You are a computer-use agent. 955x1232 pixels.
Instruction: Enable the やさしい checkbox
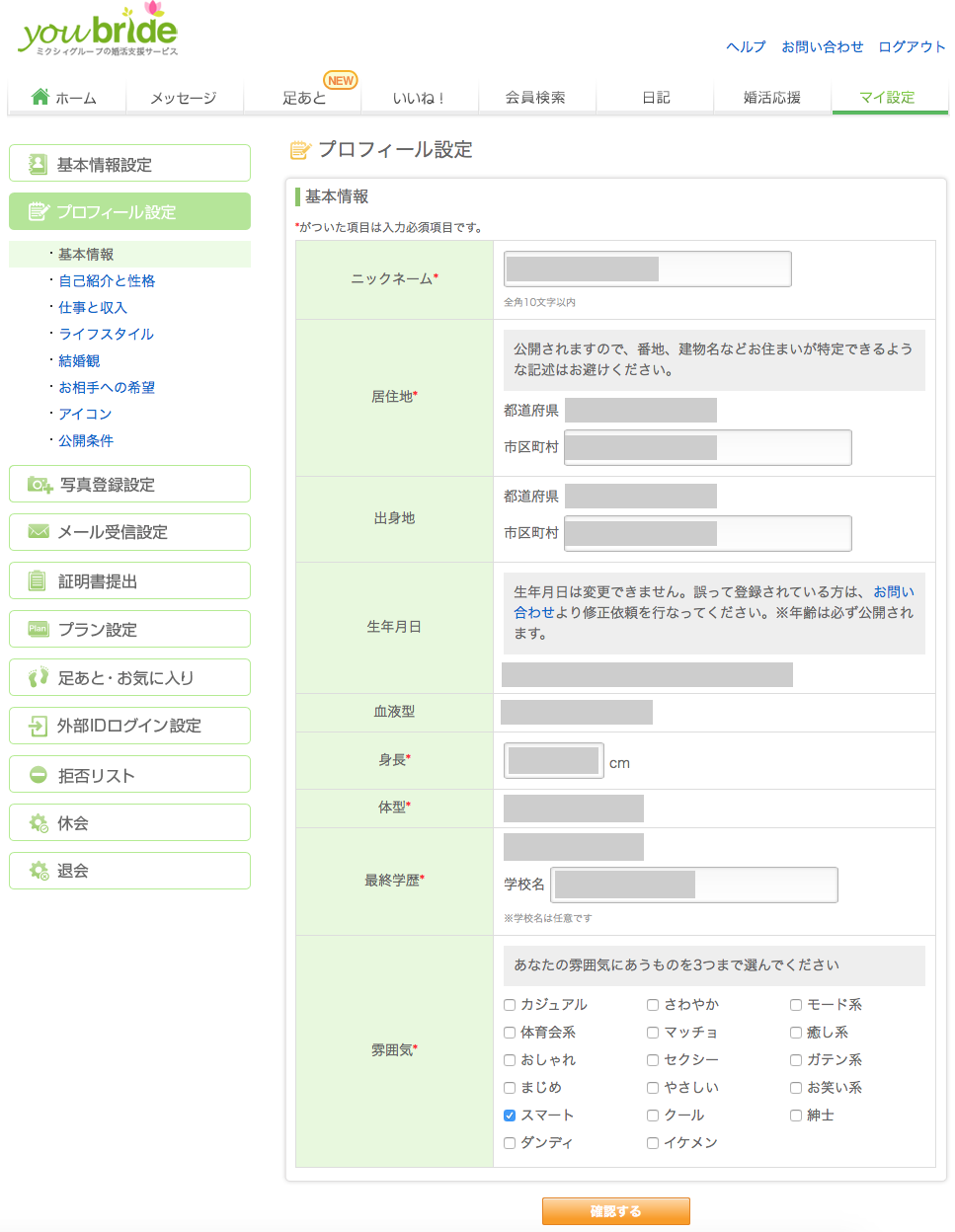[653, 1088]
